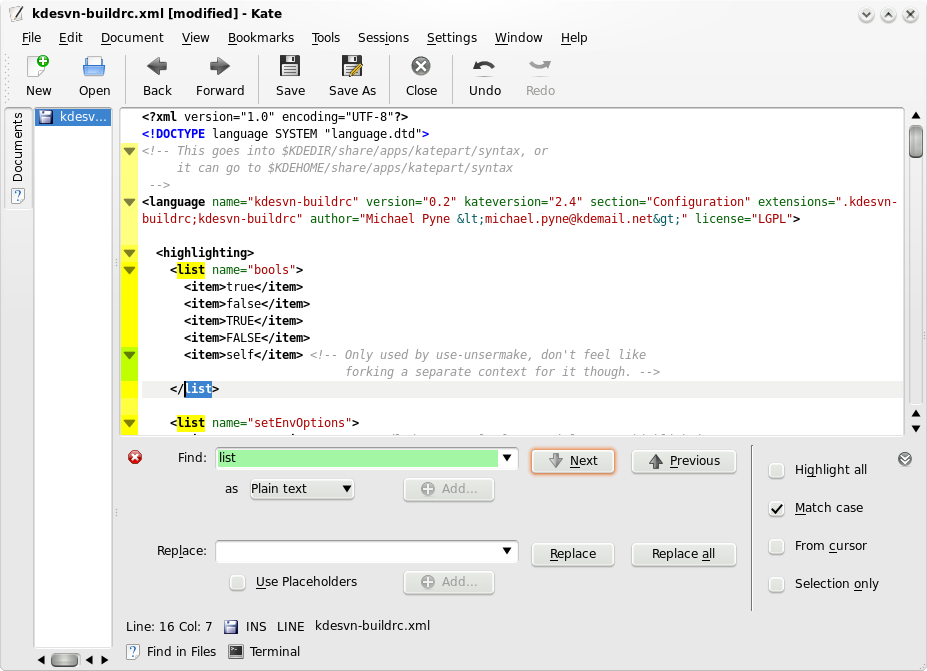
Task: Click the Line: 16 Col: 7 status text
Action: click(x=169, y=627)
